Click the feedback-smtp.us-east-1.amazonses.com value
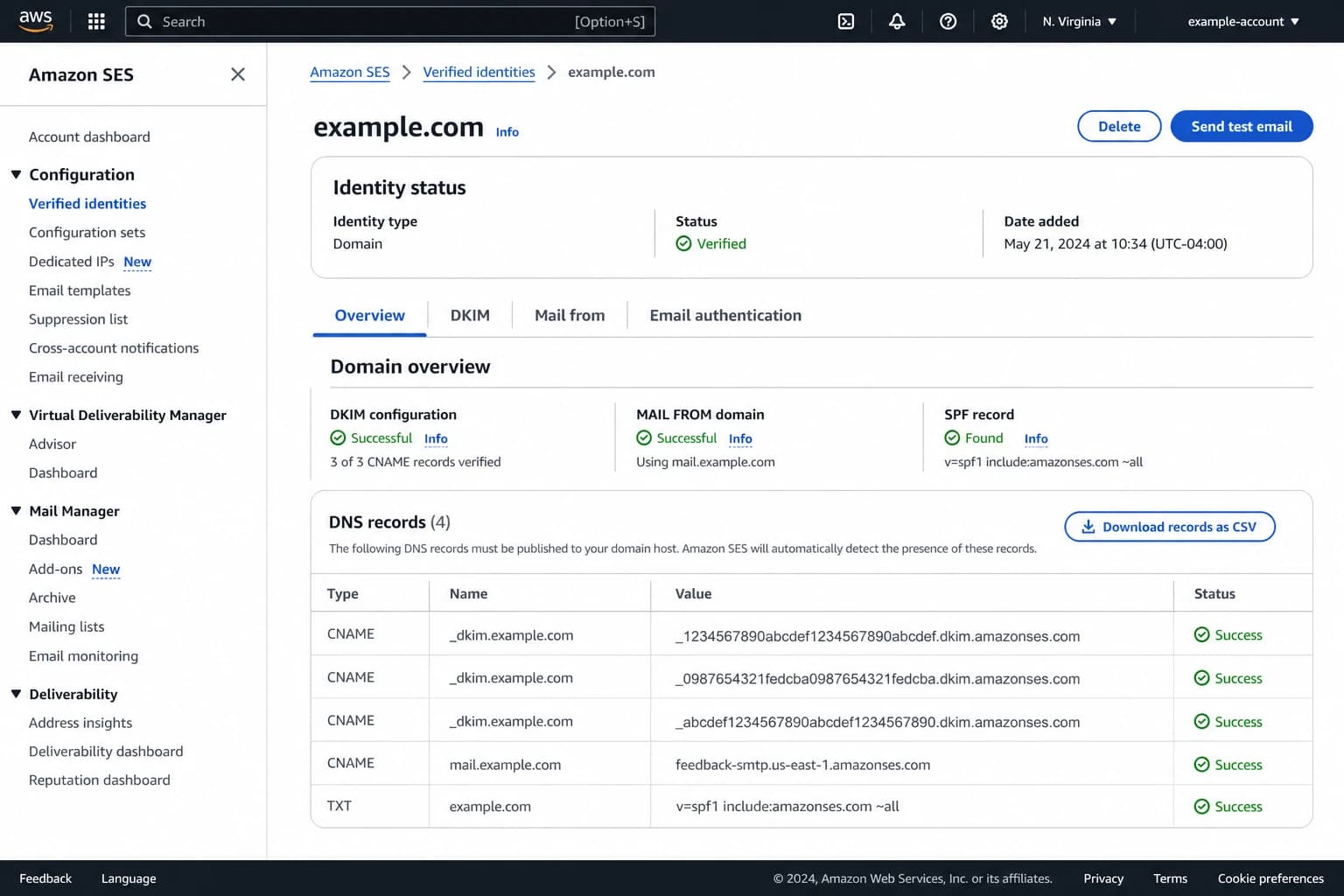 pos(802,765)
